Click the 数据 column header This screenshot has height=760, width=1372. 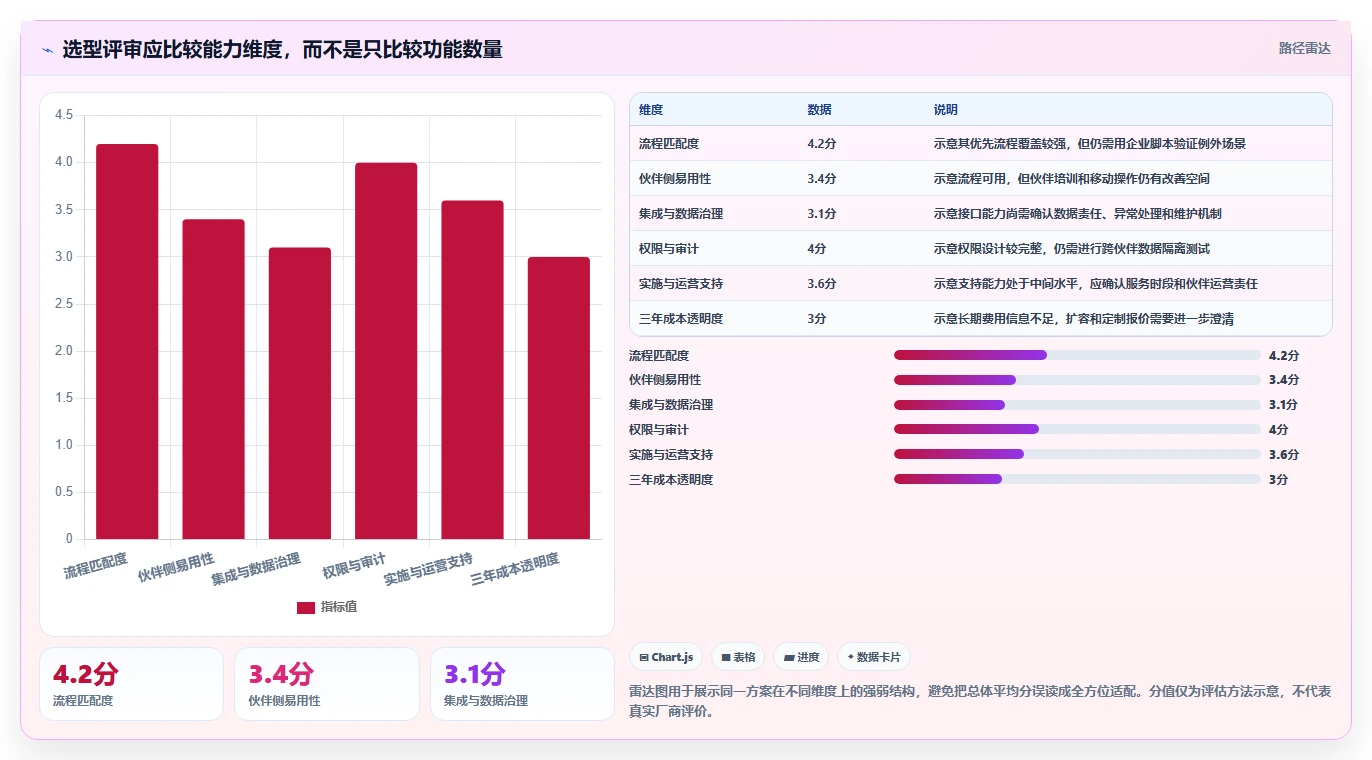pyautogui.click(x=819, y=109)
